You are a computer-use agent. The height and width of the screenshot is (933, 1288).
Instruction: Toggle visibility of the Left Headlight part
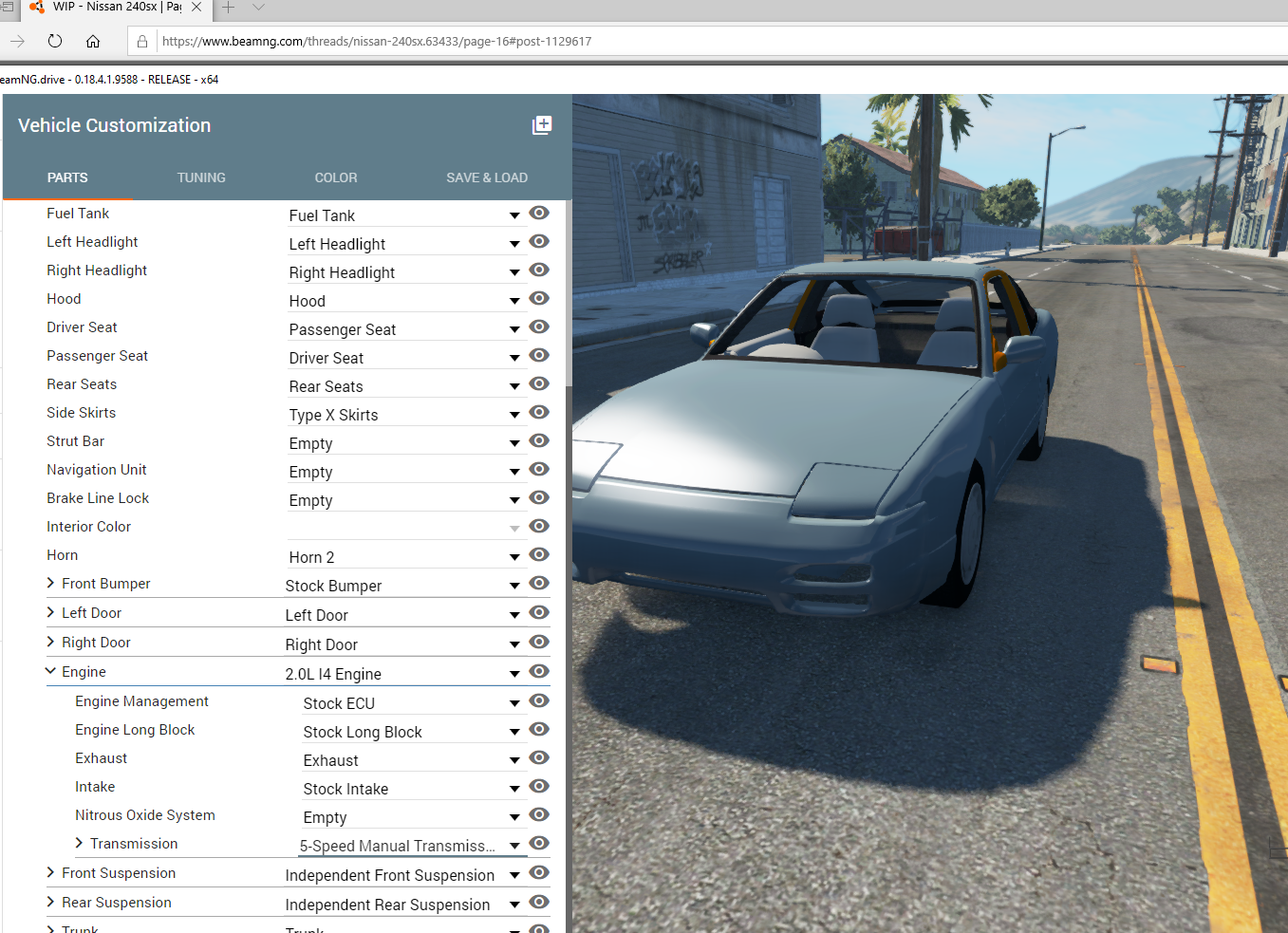[x=539, y=242]
